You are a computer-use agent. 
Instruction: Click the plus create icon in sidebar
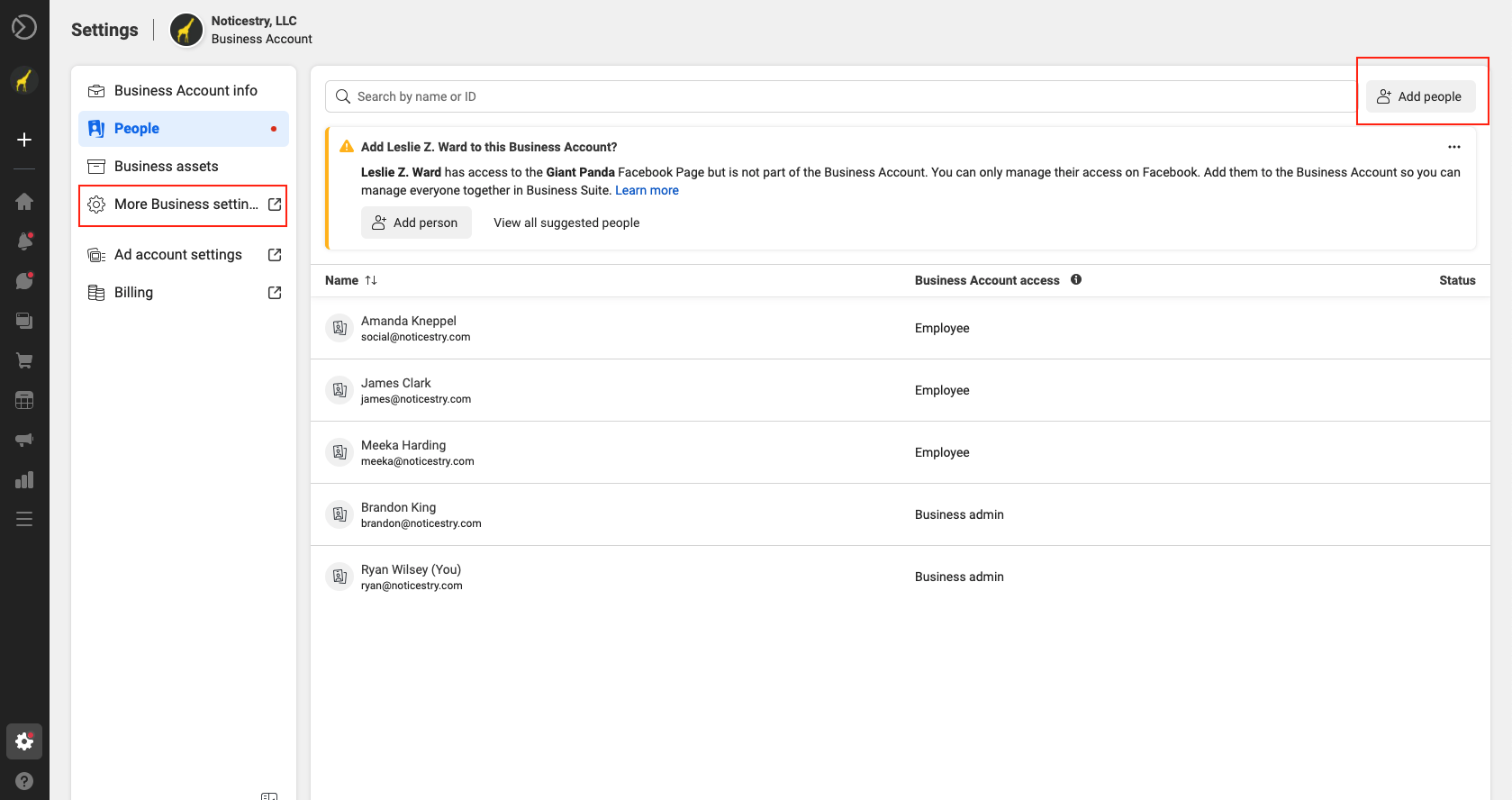pos(24,140)
